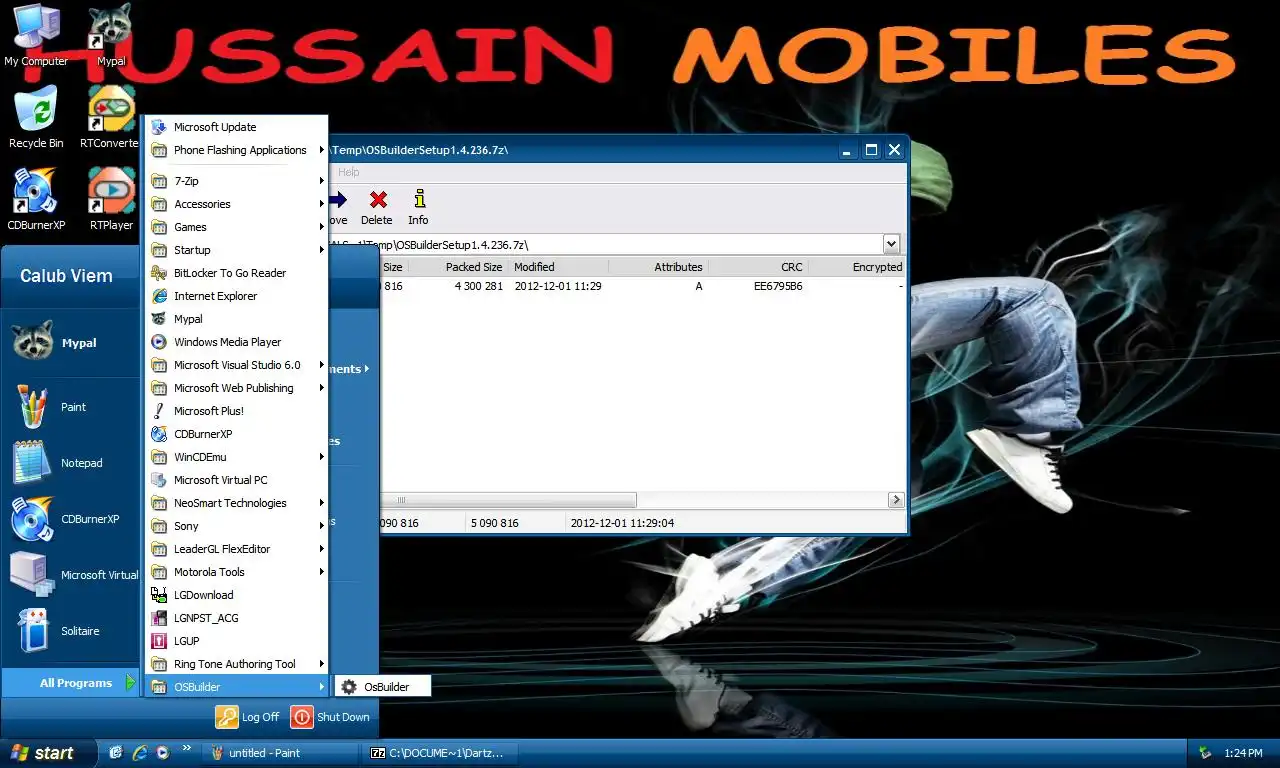This screenshot has height=768, width=1280.
Task: Expand Microsoft Web Publishing folder
Action: click(237, 388)
